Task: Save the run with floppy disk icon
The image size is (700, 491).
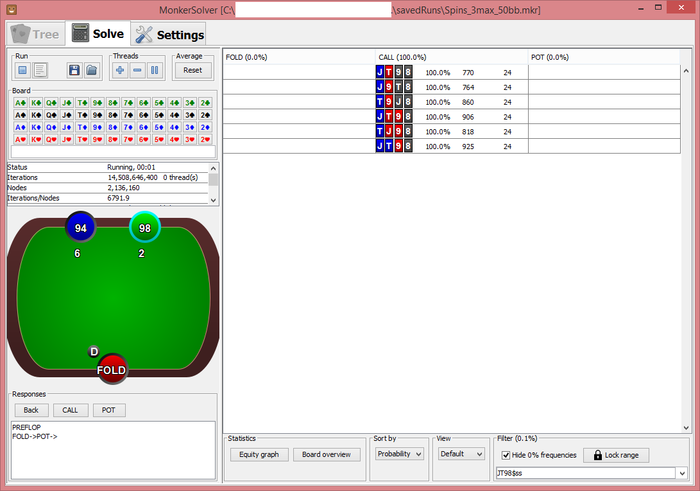Action: click(x=75, y=70)
